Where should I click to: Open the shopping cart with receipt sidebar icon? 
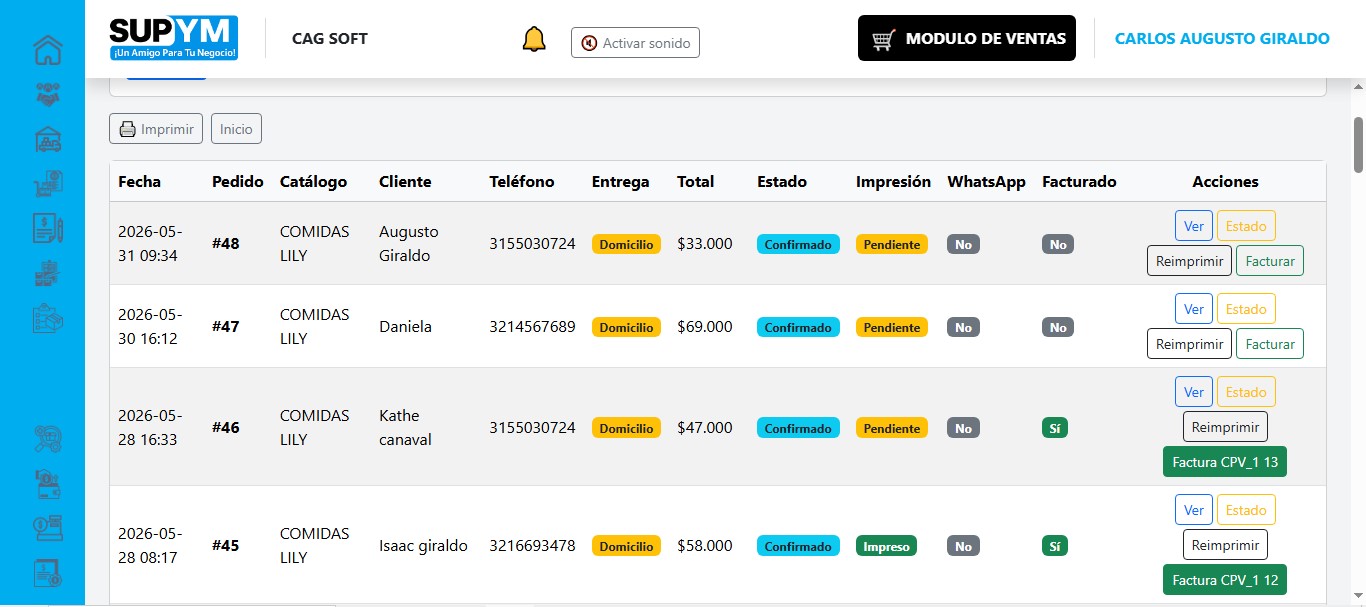pyautogui.click(x=48, y=183)
